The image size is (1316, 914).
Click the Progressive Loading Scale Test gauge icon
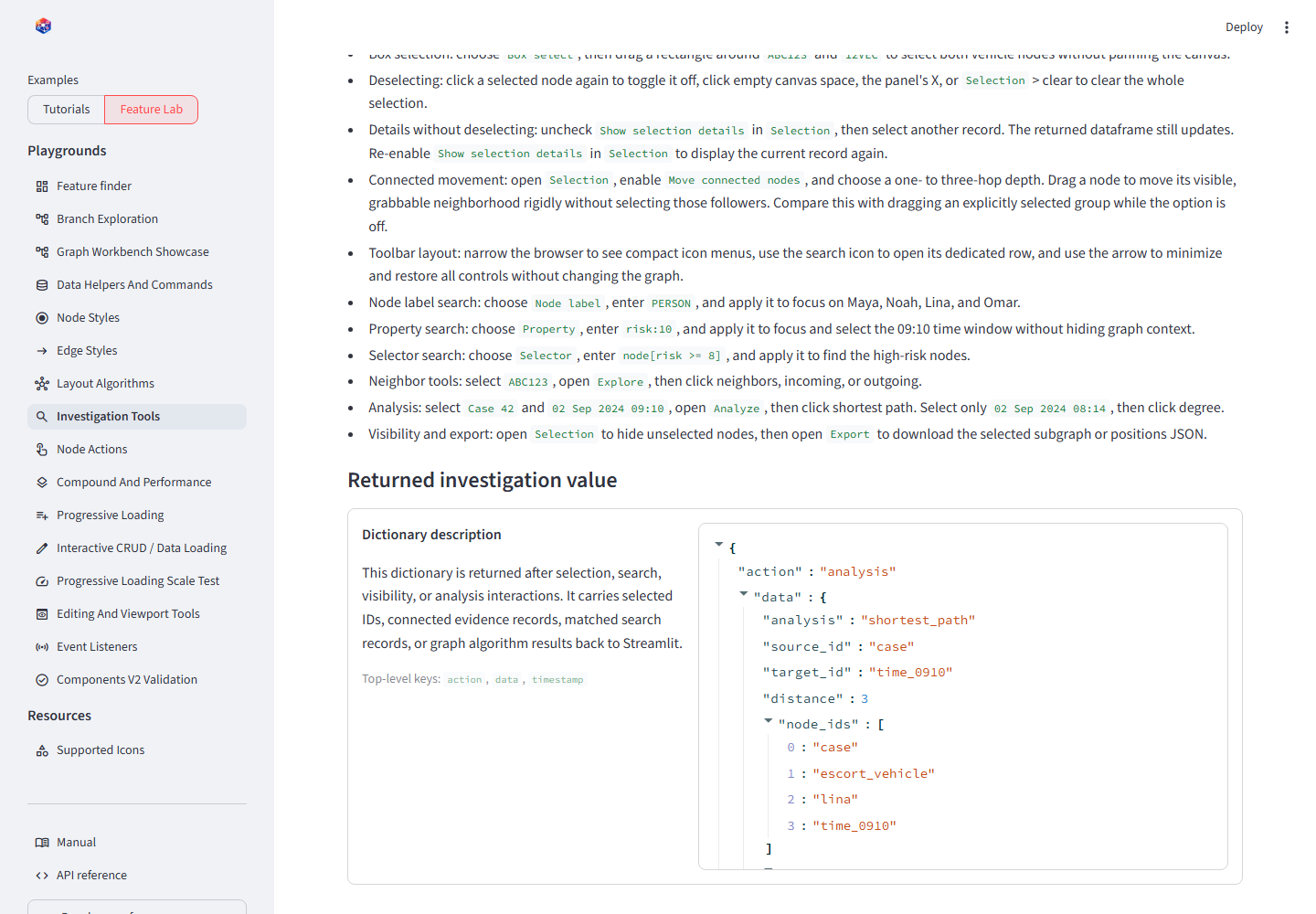tap(42, 581)
